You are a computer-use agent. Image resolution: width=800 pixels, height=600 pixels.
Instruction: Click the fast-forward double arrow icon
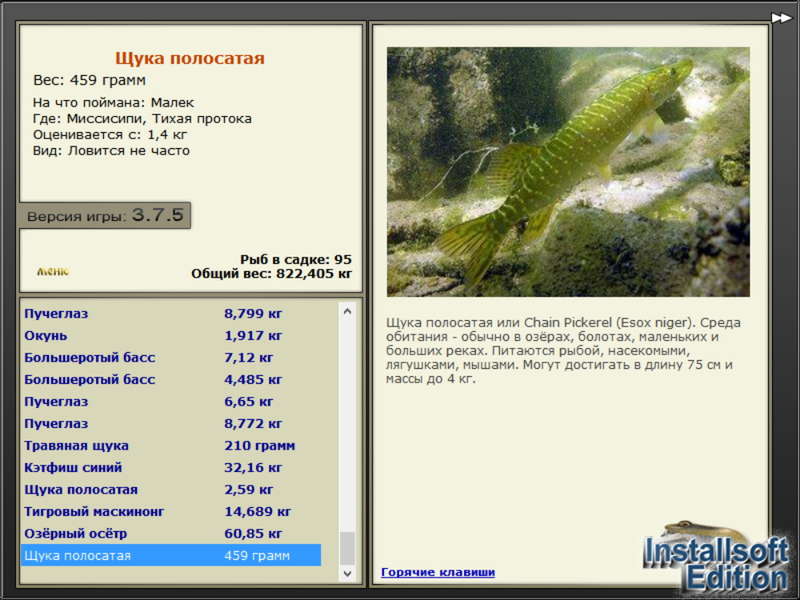781,18
